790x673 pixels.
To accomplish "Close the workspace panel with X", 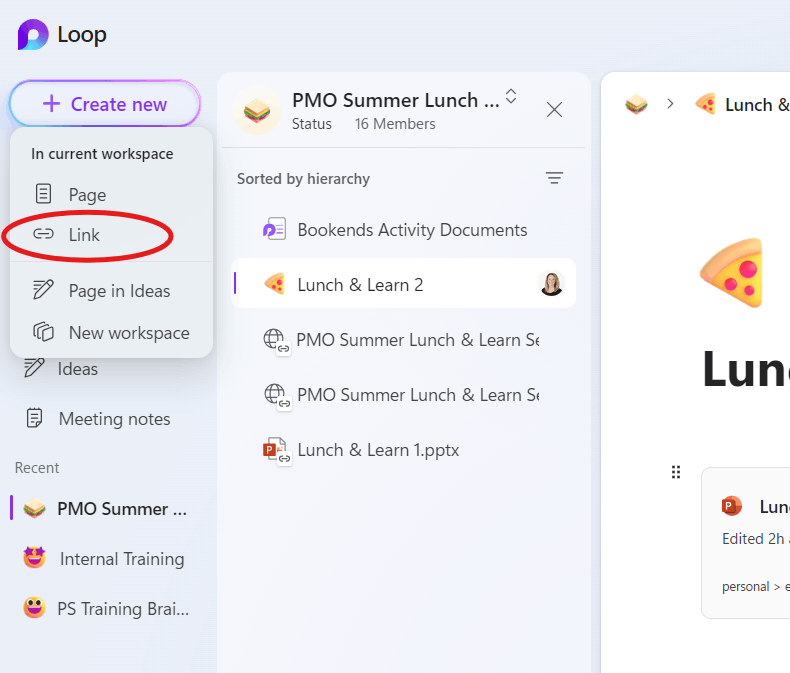I will pos(554,109).
